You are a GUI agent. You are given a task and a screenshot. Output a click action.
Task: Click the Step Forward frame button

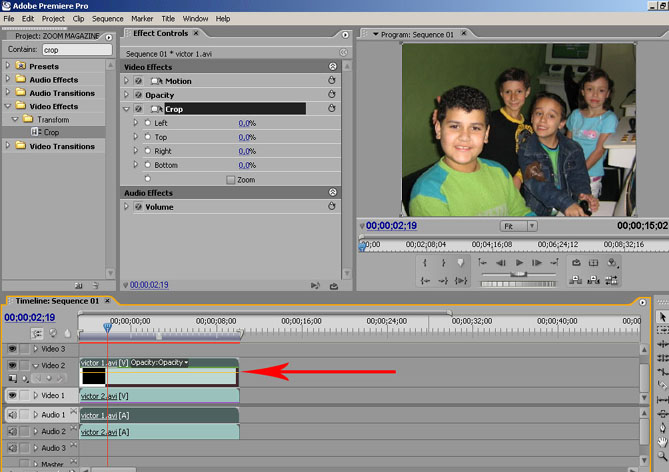538,263
